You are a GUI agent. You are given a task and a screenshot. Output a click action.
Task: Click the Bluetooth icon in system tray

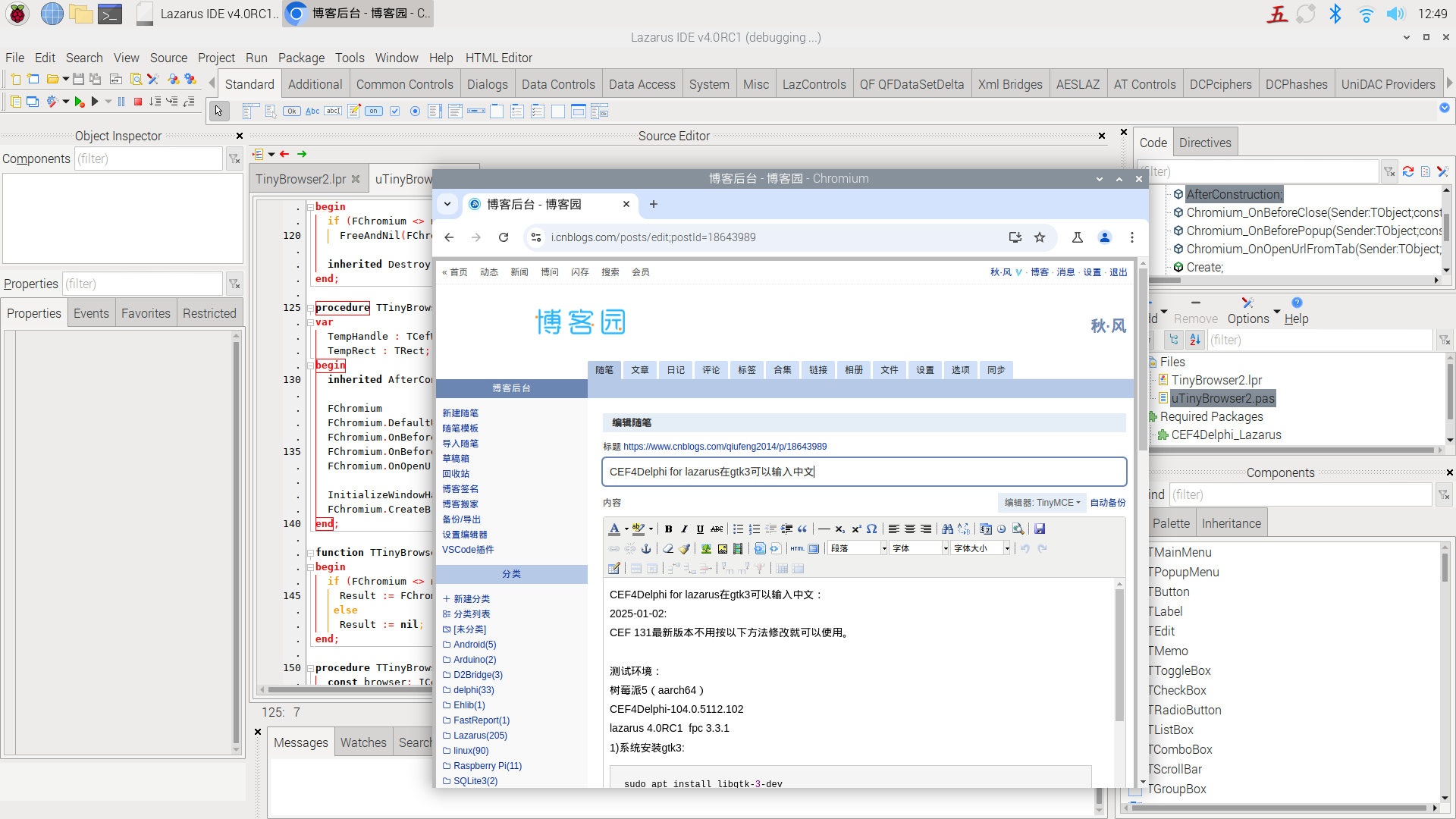1335,14
